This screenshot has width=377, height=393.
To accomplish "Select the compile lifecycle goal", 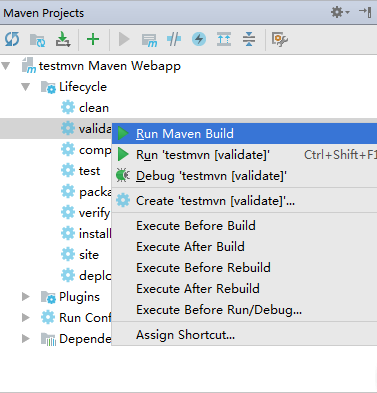I will tap(95, 150).
